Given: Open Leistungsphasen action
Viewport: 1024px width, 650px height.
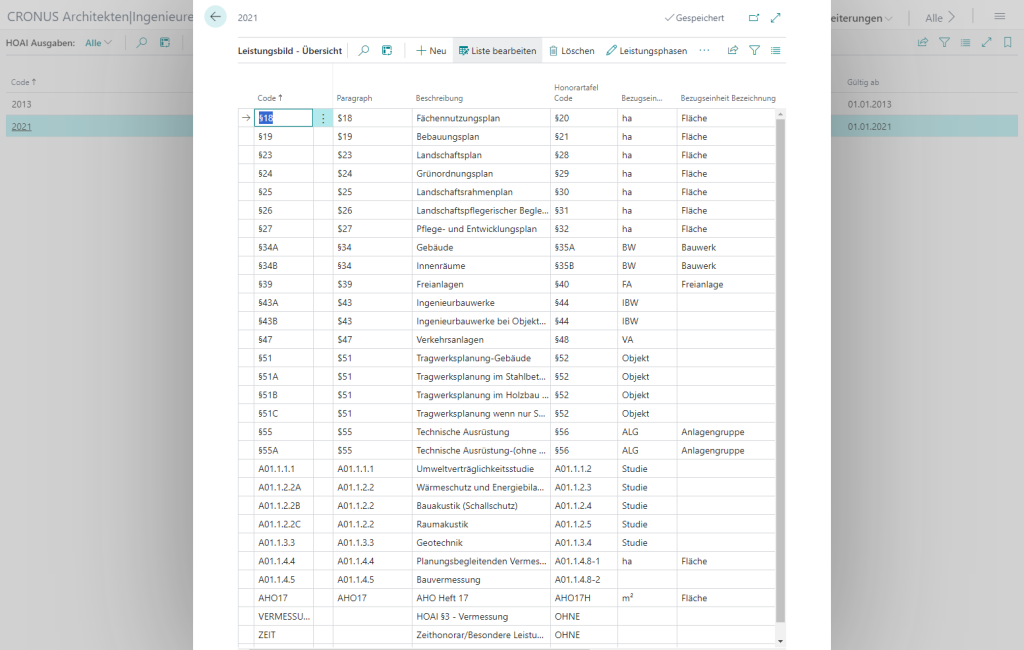Looking at the screenshot, I should 647,50.
